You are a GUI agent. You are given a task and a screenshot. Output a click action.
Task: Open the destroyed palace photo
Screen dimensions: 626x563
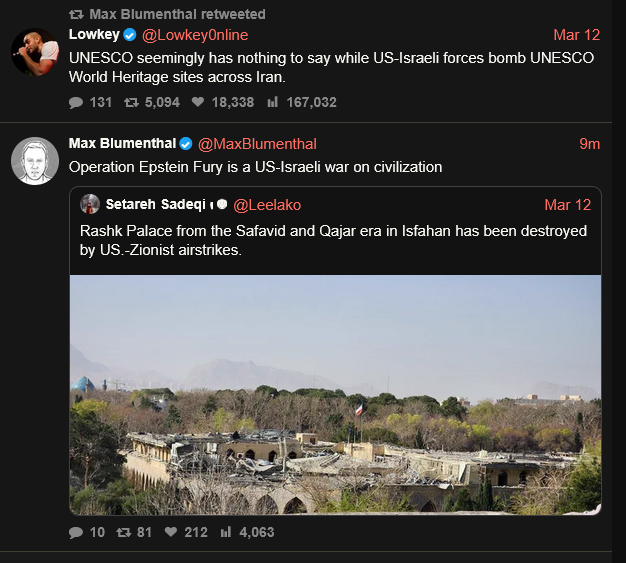point(335,394)
